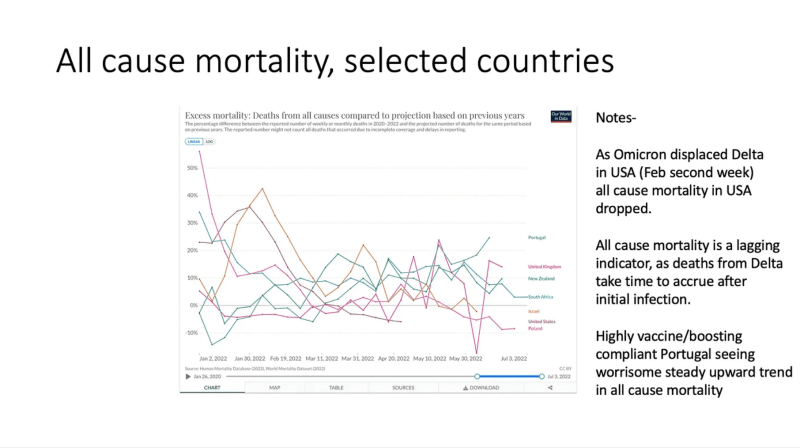Highlight the South Africa line label
800x448 pixels.
tap(540, 296)
